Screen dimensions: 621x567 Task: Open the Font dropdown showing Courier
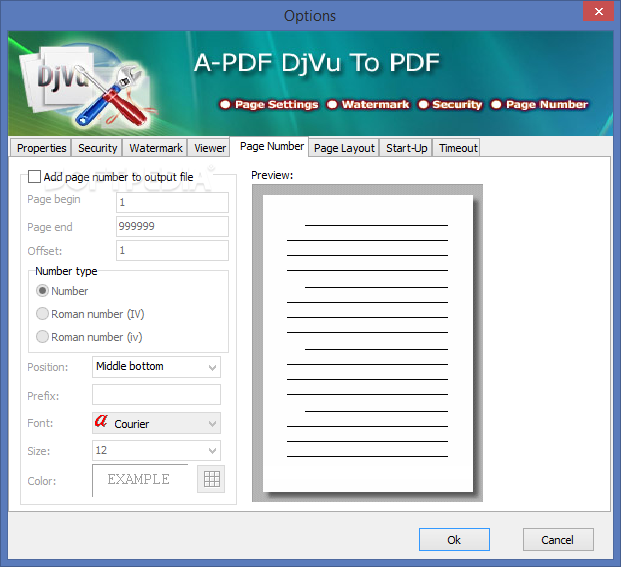pyautogui.click(x=156, y=423)
